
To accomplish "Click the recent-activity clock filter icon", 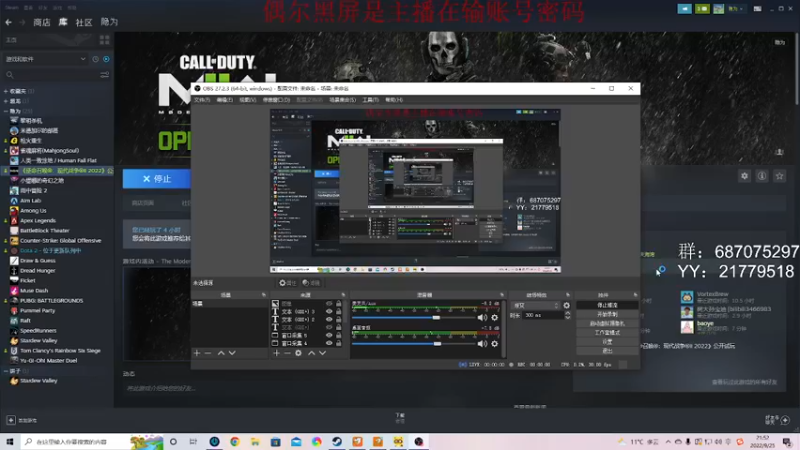I will (x=95, y=59).
